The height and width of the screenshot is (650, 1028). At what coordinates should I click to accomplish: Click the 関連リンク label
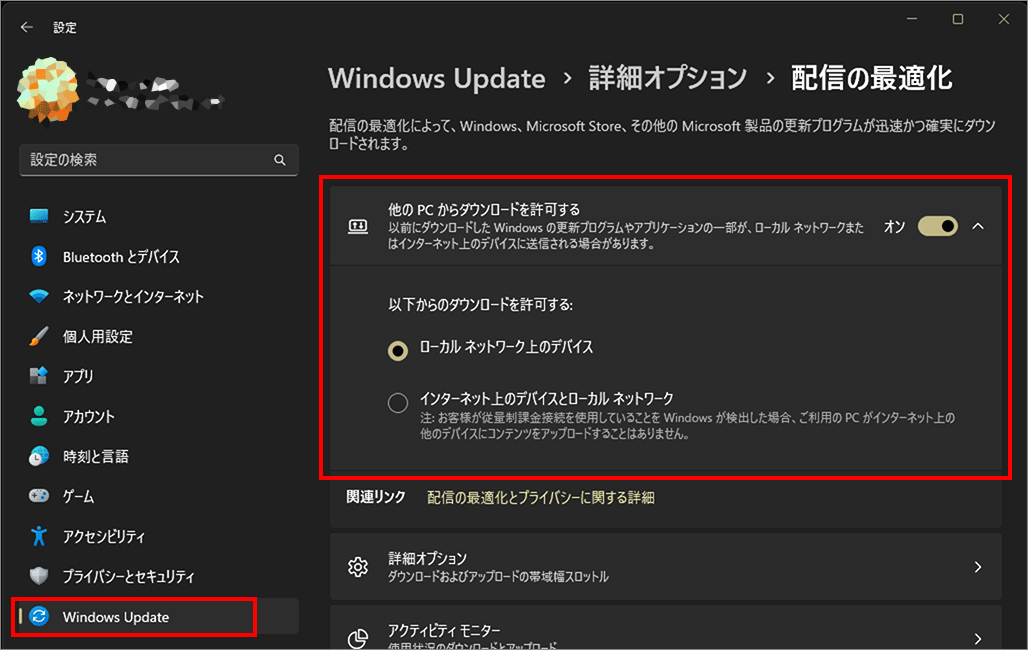click(376, 497)
